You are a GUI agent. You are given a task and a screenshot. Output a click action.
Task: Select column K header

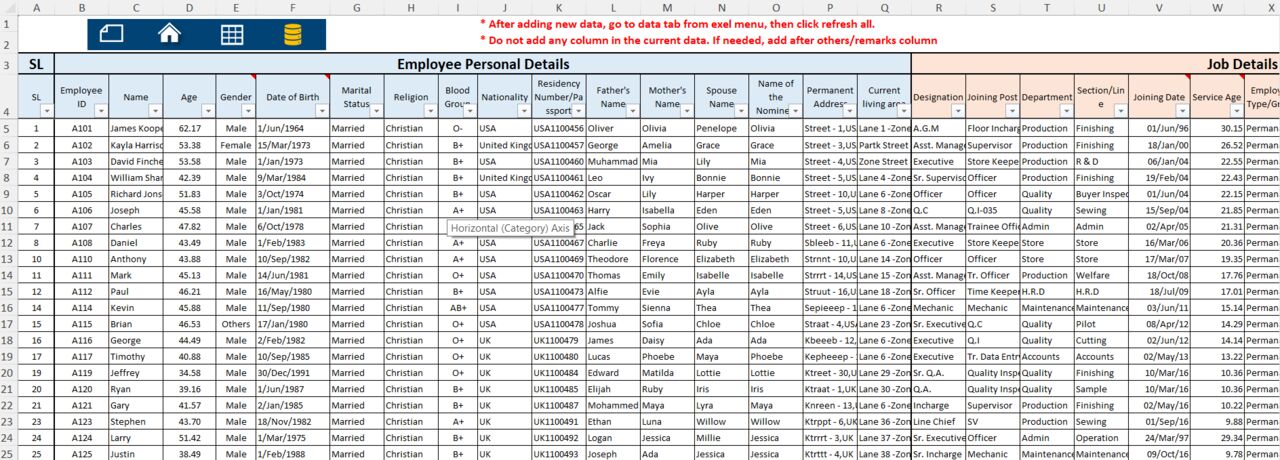(559, 7)
